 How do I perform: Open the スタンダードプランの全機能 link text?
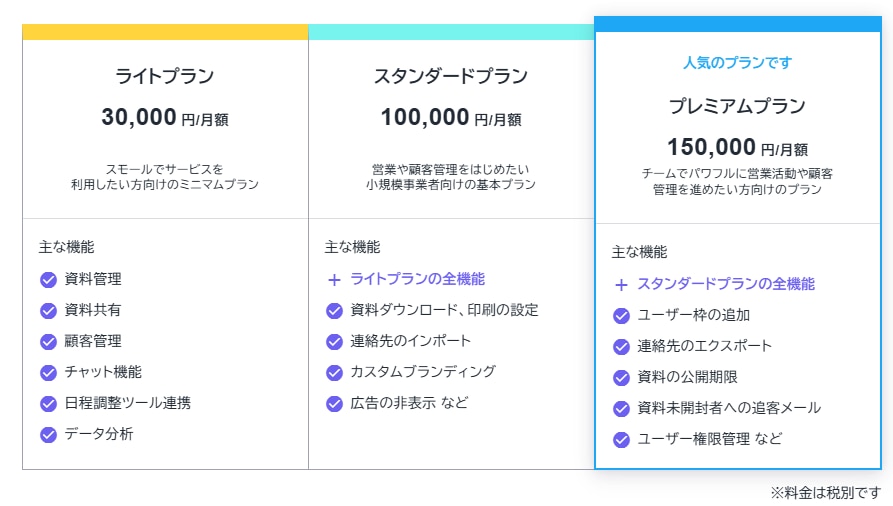click(726, 284)
